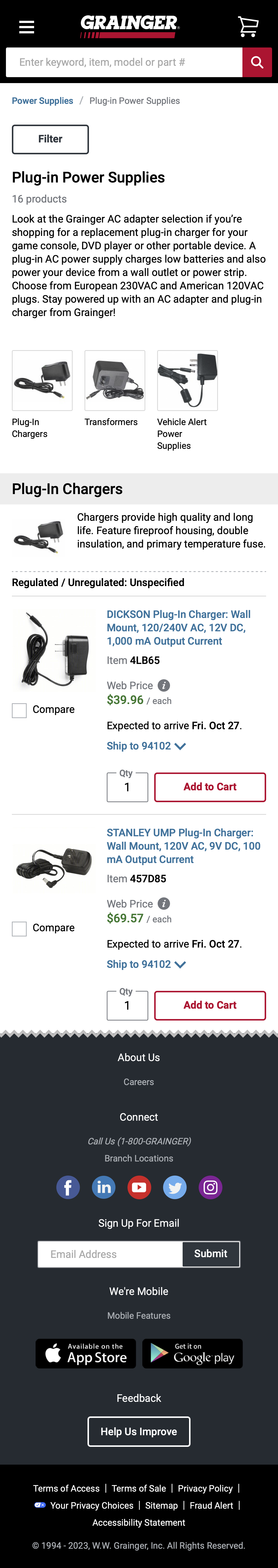Screen dimensions: 278x1568
Task: Open the hamburger menu
Action: [27, 27]
